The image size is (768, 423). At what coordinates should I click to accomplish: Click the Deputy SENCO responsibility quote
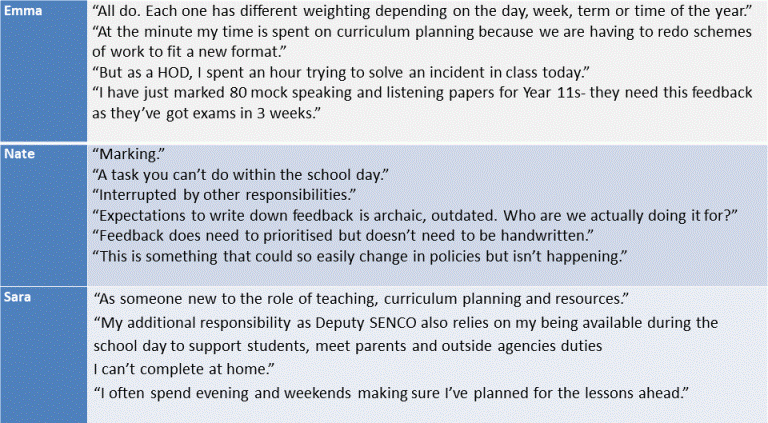pyautogui.click(x=406, y=346)
